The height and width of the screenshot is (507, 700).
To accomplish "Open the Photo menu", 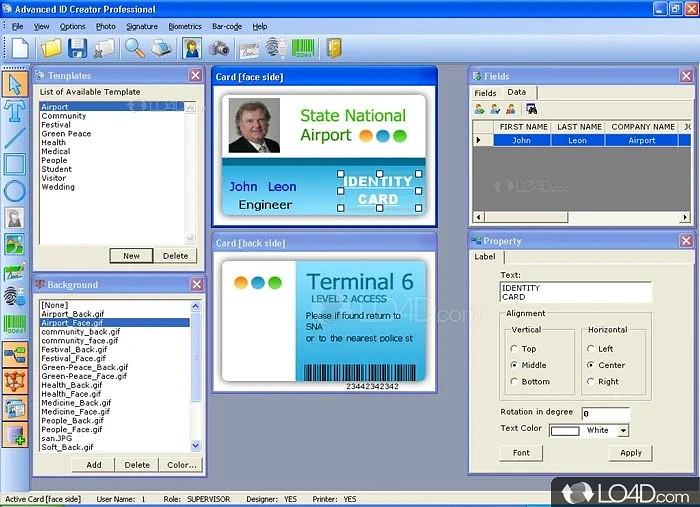I will [x=105, y=26].
